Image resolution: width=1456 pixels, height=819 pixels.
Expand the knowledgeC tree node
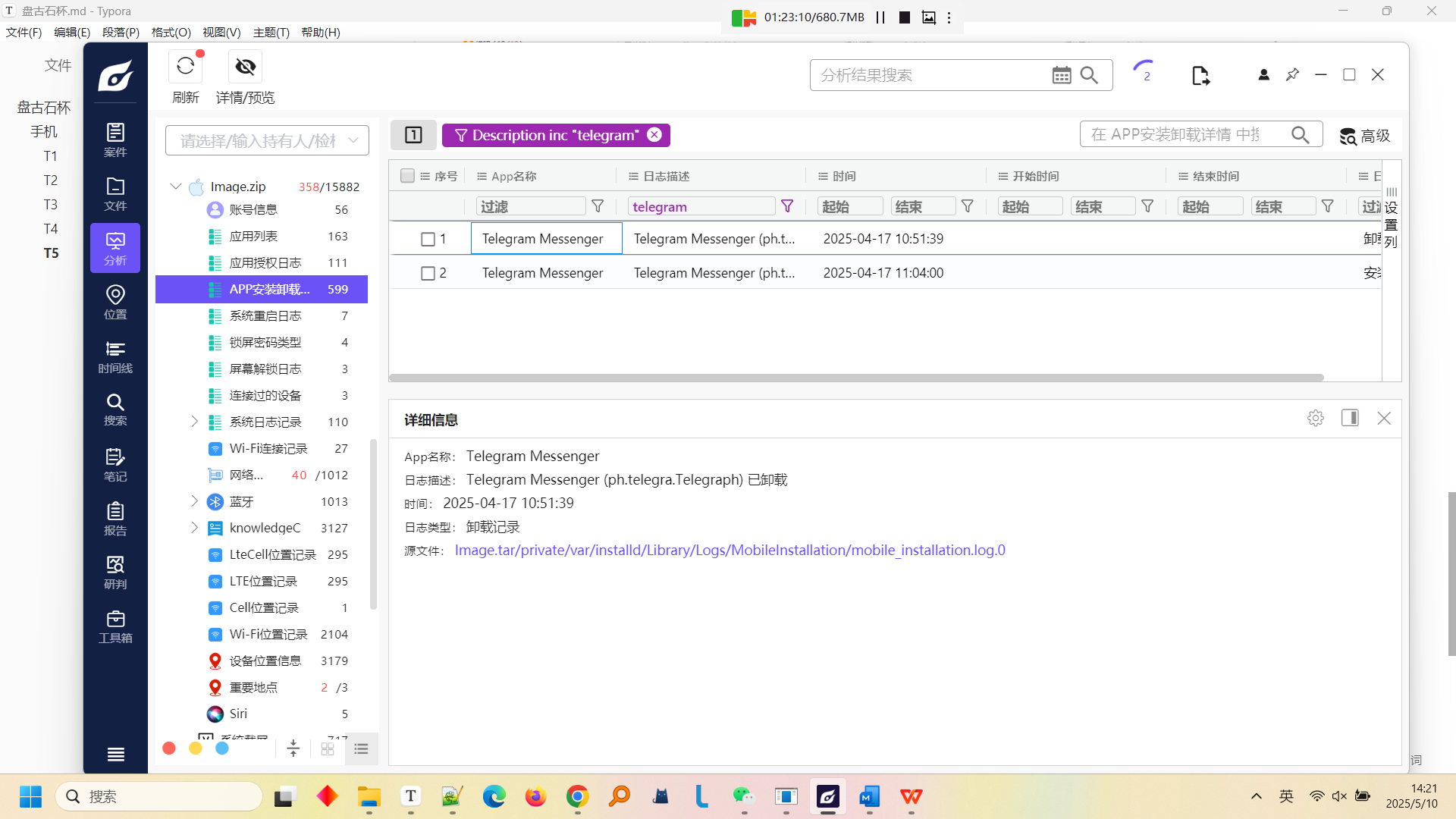pyautogui.click(x=194, y=528)
